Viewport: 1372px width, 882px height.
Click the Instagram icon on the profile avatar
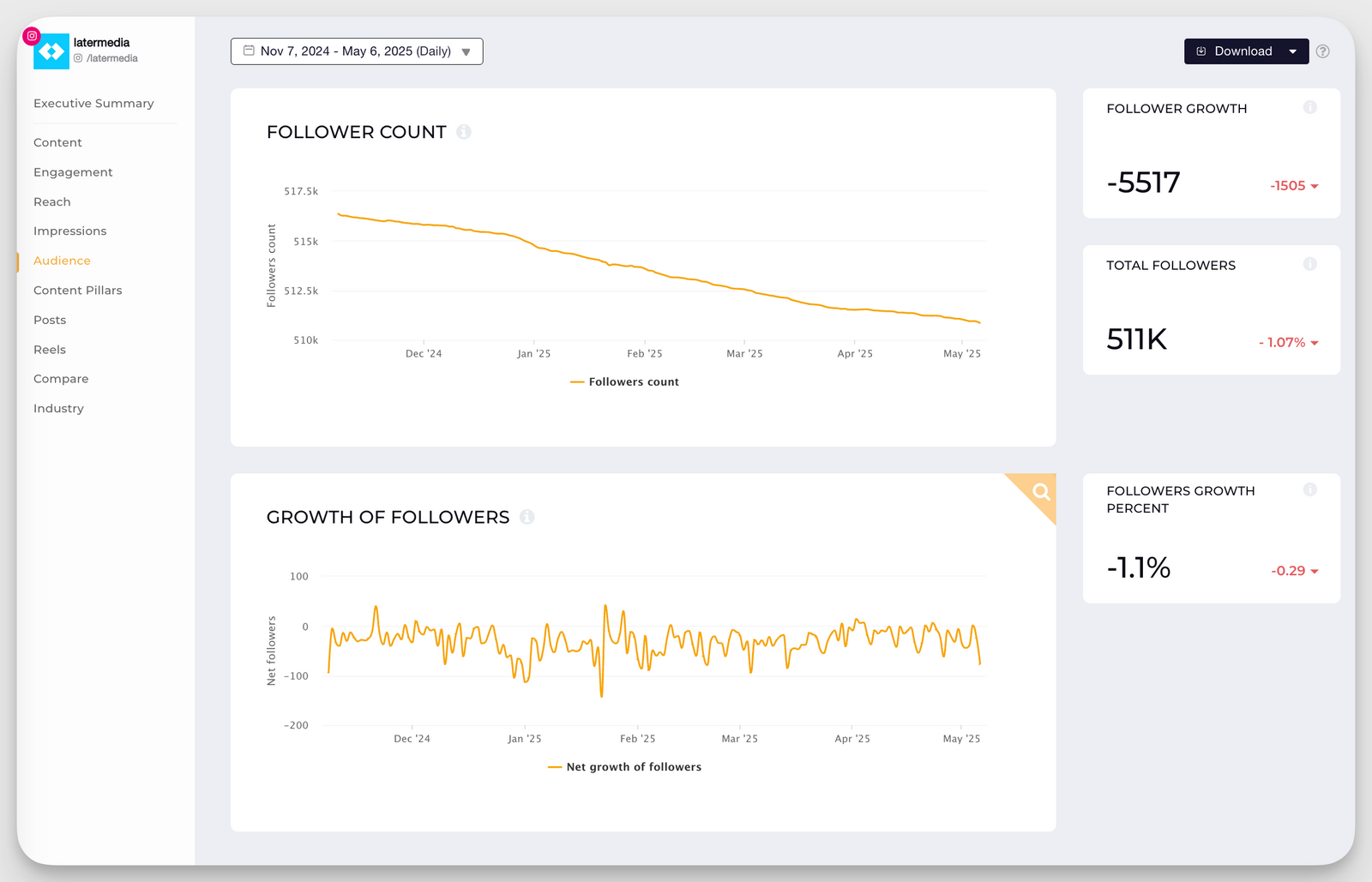(32, 35)
